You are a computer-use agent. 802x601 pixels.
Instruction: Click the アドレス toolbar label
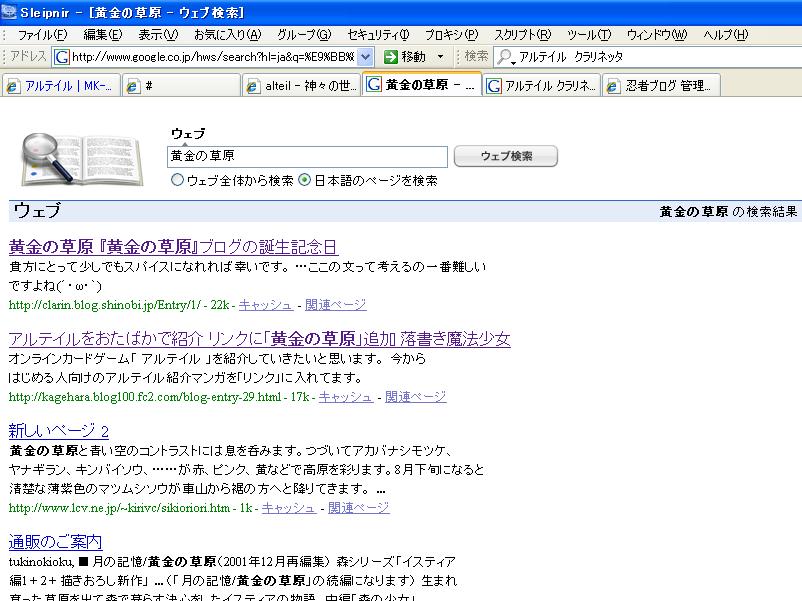(29, 56)
